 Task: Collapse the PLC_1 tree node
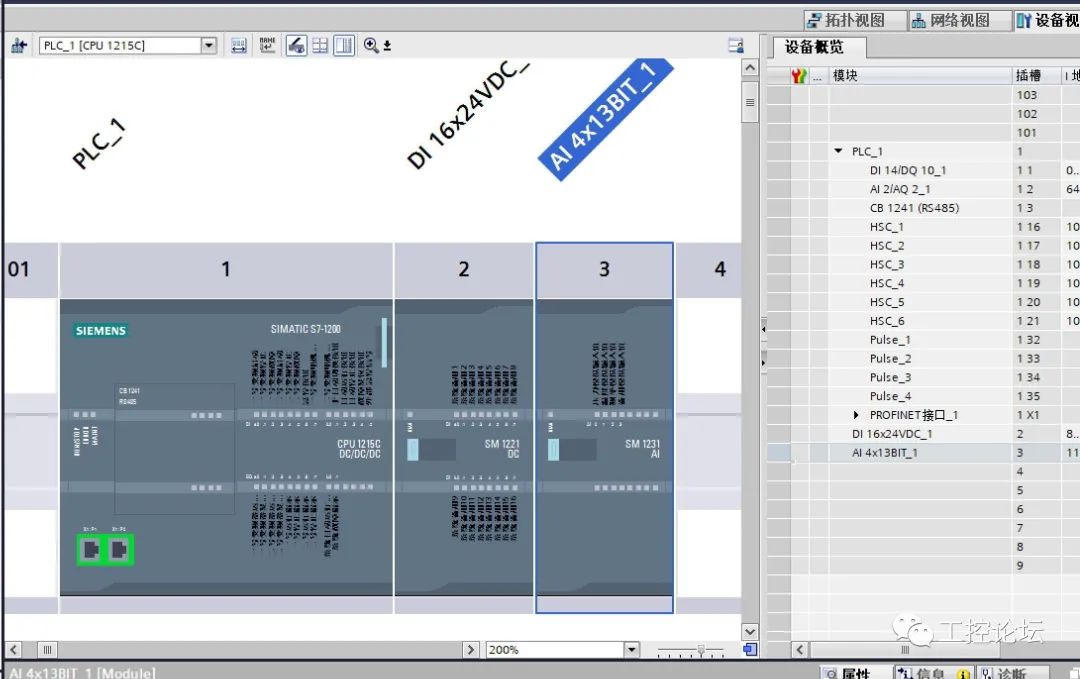click(x=838, y=151)
